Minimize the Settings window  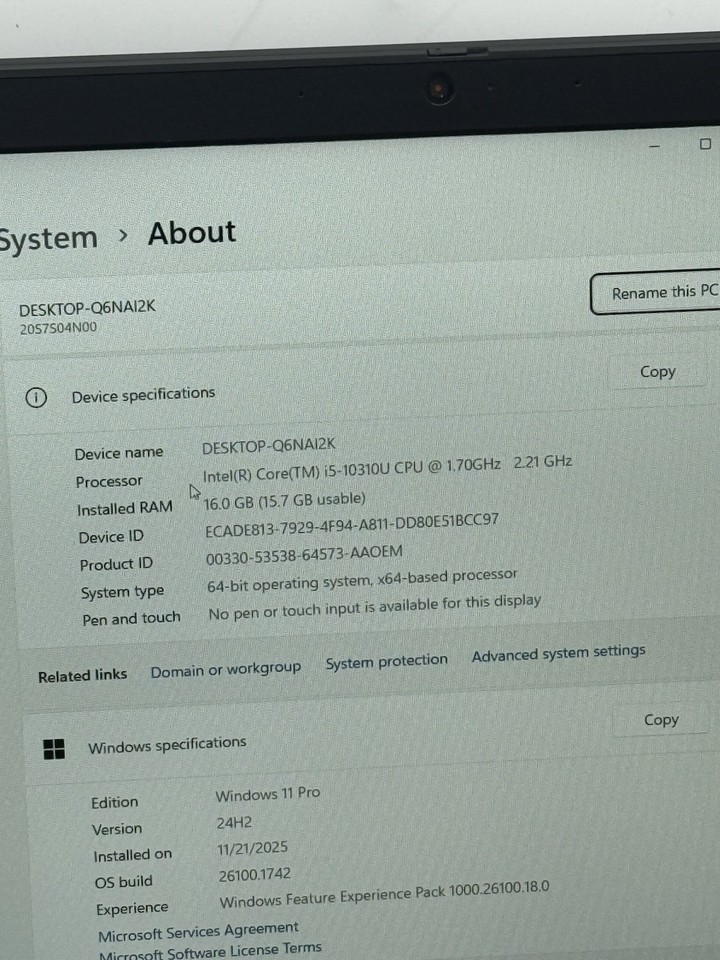click(654, 146)
